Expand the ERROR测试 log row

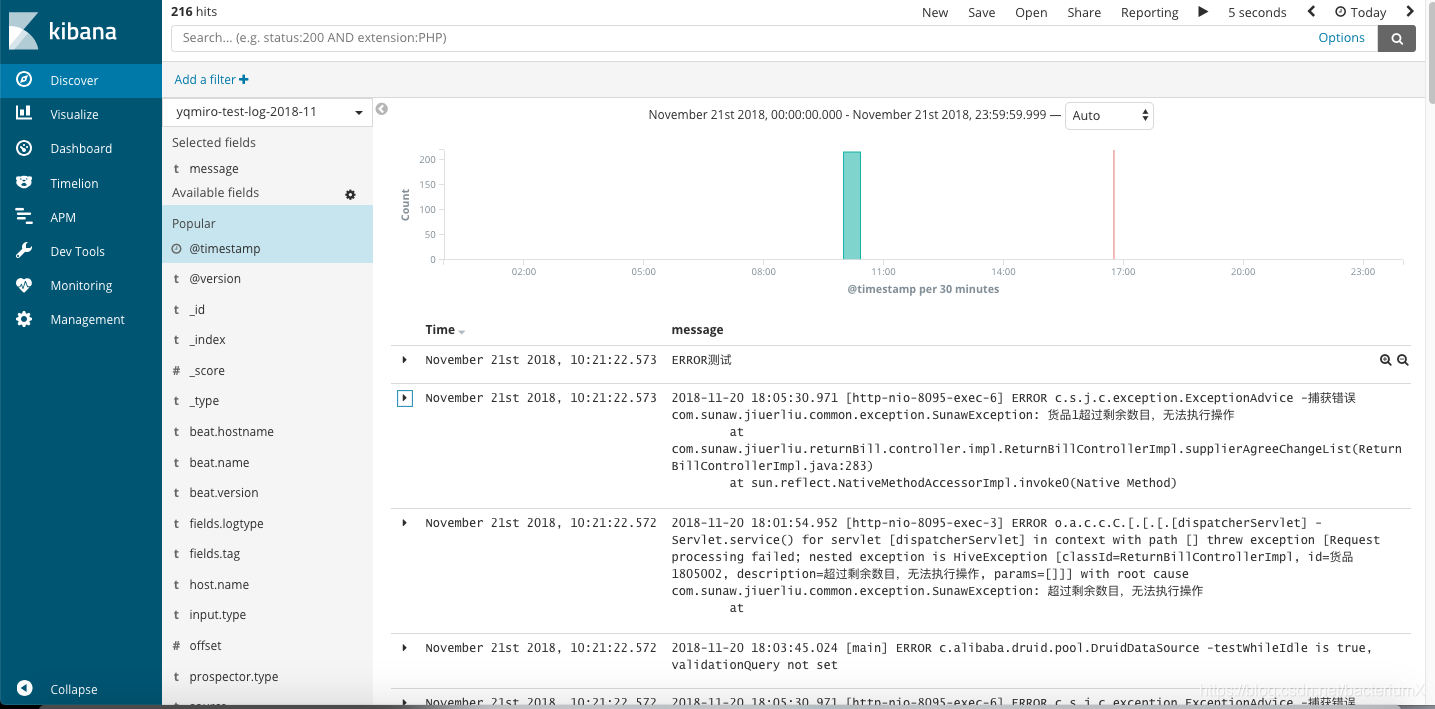pos(404,360)
